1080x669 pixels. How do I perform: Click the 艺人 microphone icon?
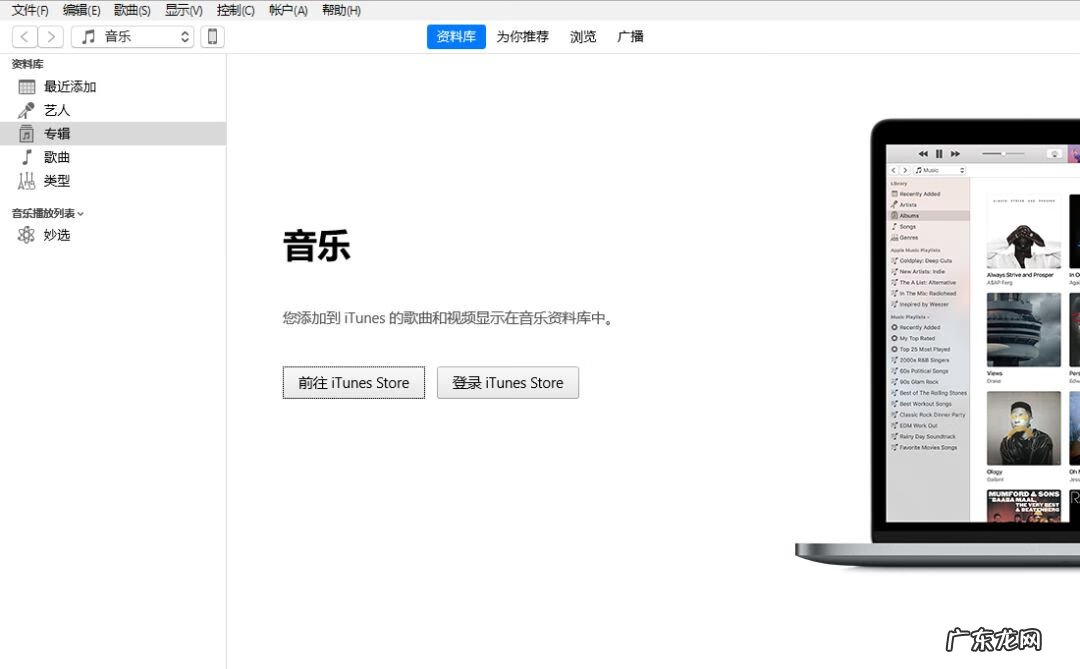tap(26, 110)
